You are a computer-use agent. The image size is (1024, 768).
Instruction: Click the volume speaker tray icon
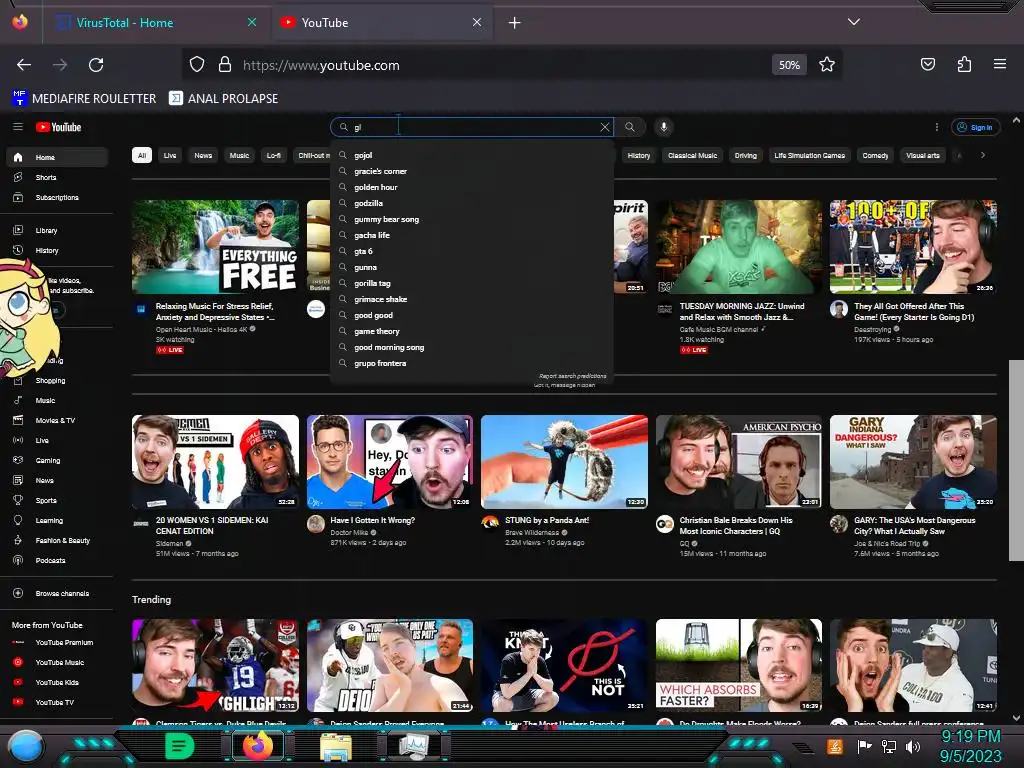point(912,746)
